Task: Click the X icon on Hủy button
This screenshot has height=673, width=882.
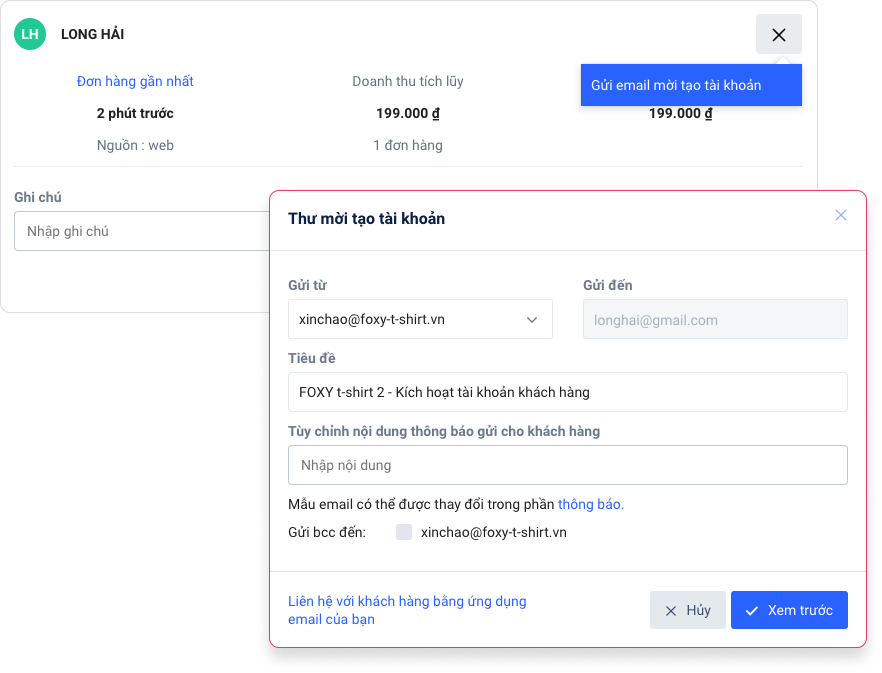Action: [x=671, y=611]
